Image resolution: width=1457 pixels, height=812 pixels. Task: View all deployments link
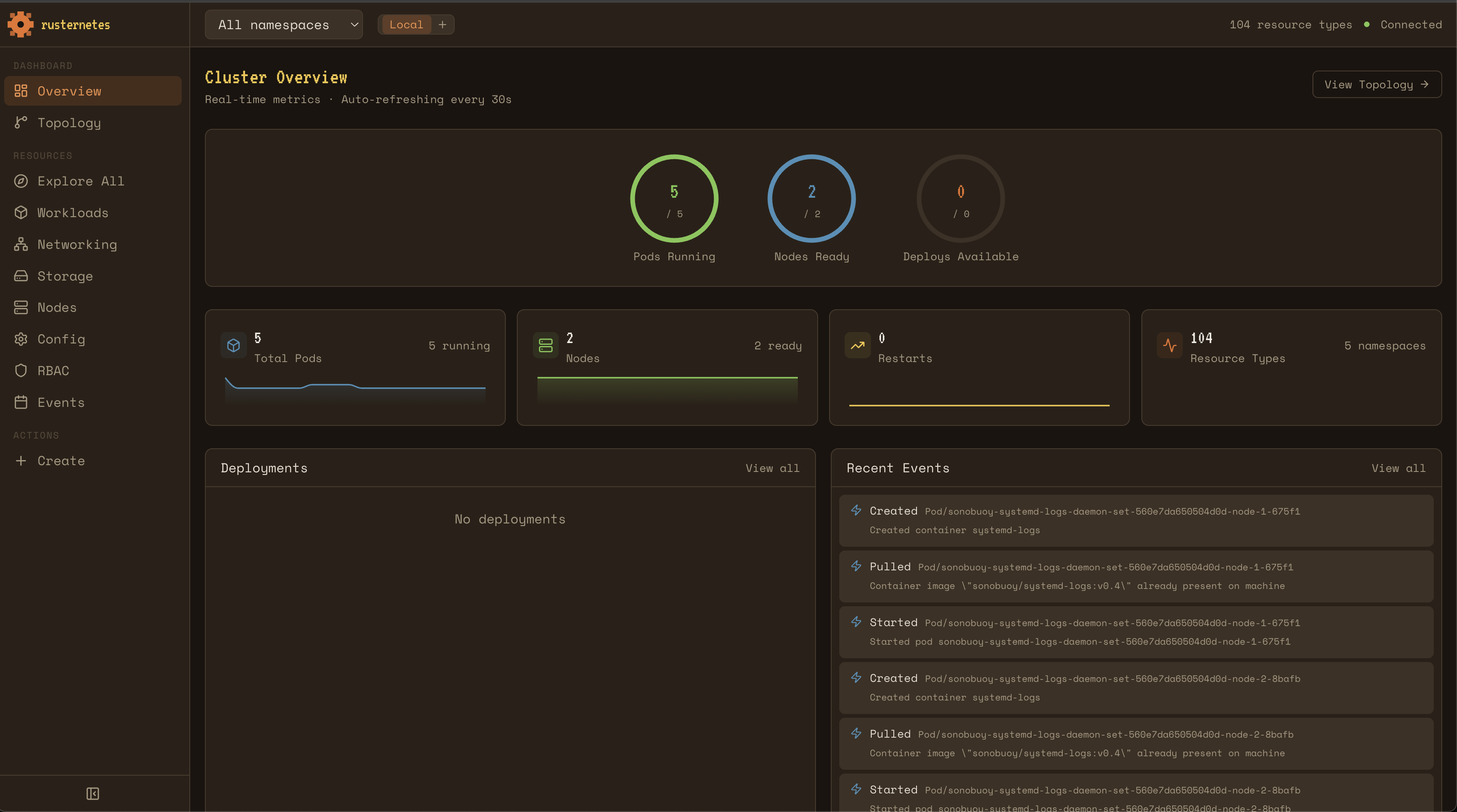[x=772, y=468]
